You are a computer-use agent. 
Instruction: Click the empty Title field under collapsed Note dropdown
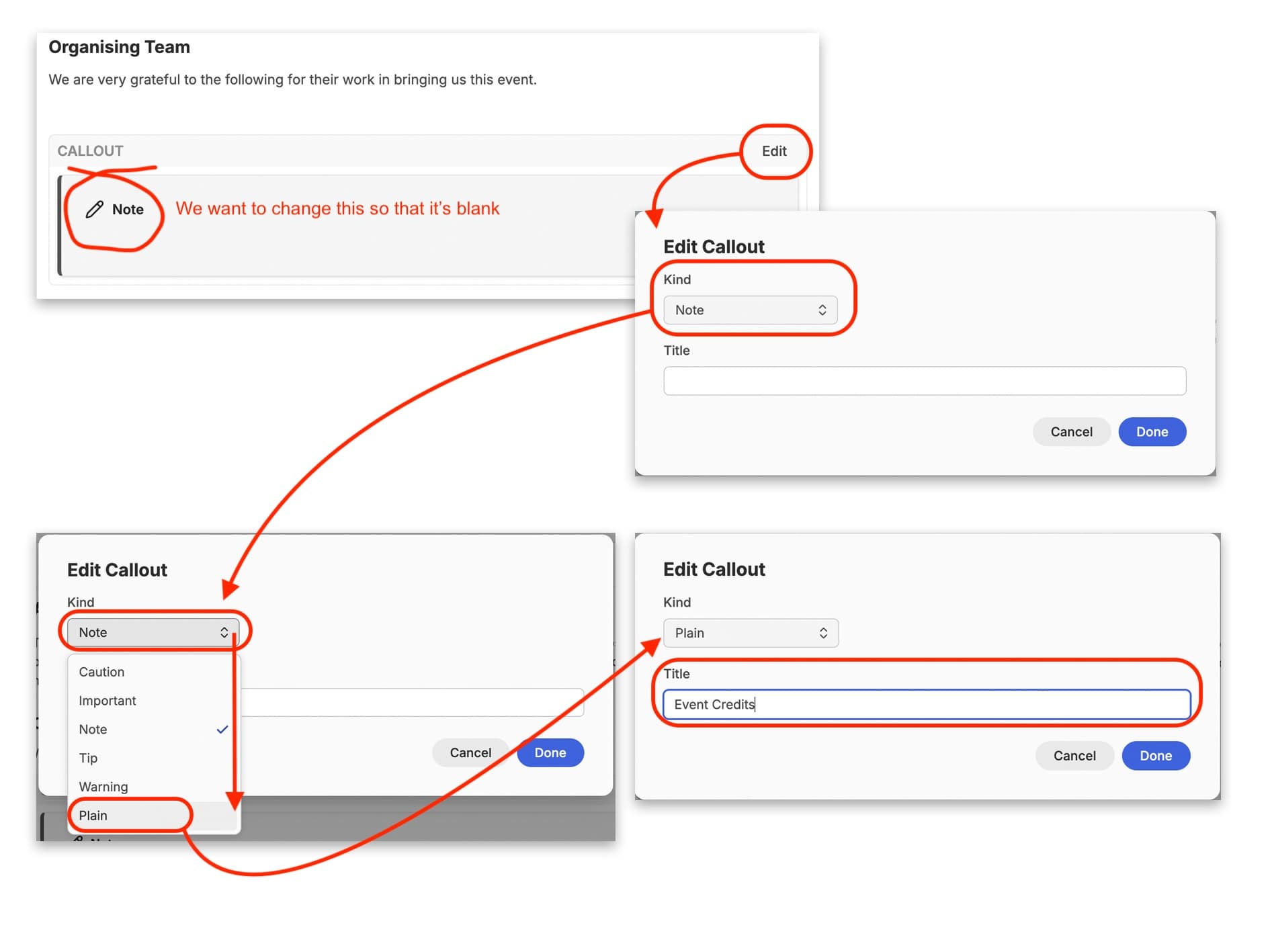point(924,381)
